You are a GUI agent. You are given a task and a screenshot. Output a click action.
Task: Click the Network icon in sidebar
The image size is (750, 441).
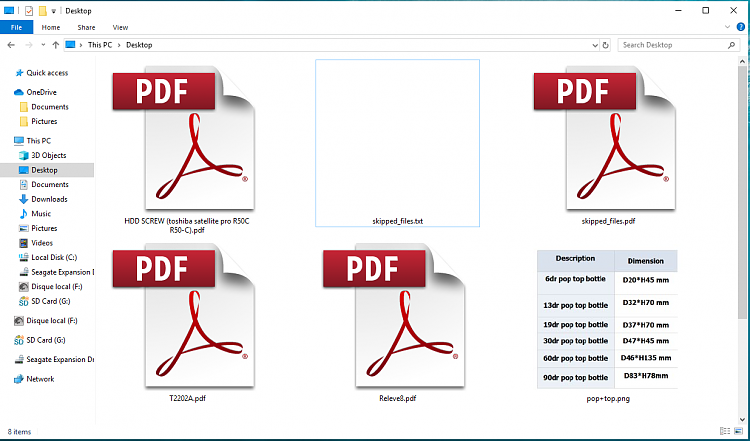(x=19, y=379)
